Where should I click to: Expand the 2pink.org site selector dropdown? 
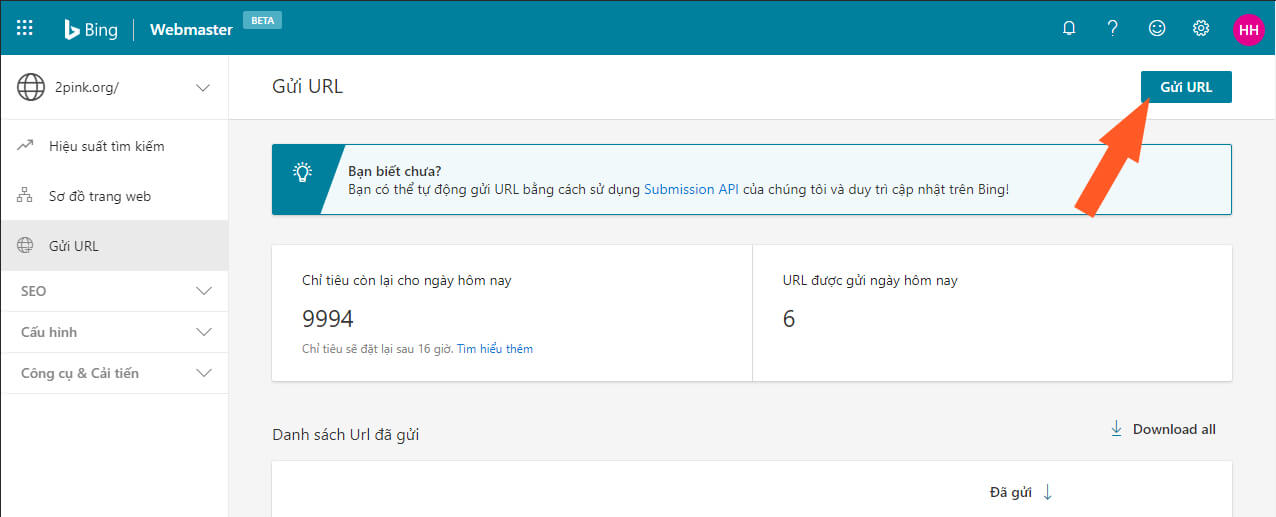click(203, 88)
